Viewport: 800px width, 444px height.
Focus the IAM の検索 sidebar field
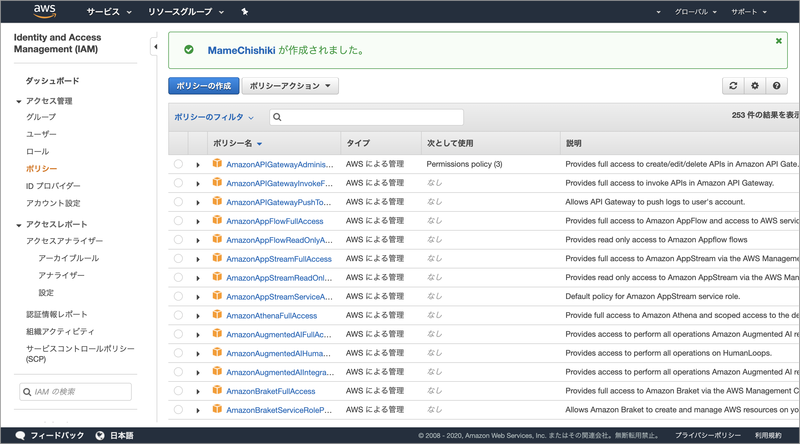[x=76, y=391]
